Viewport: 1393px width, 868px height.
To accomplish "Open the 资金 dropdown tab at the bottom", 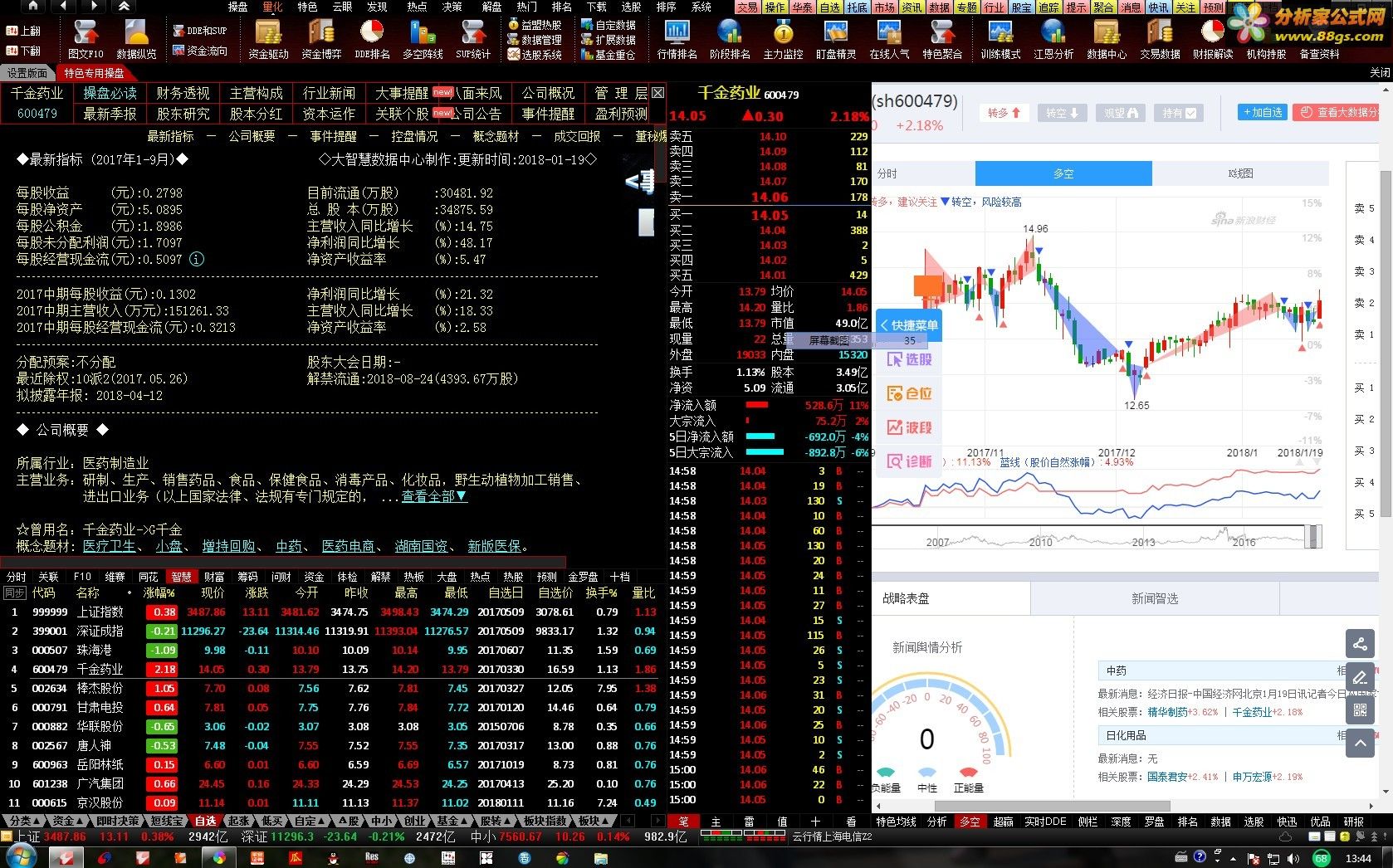I will (x=68, y=821).
